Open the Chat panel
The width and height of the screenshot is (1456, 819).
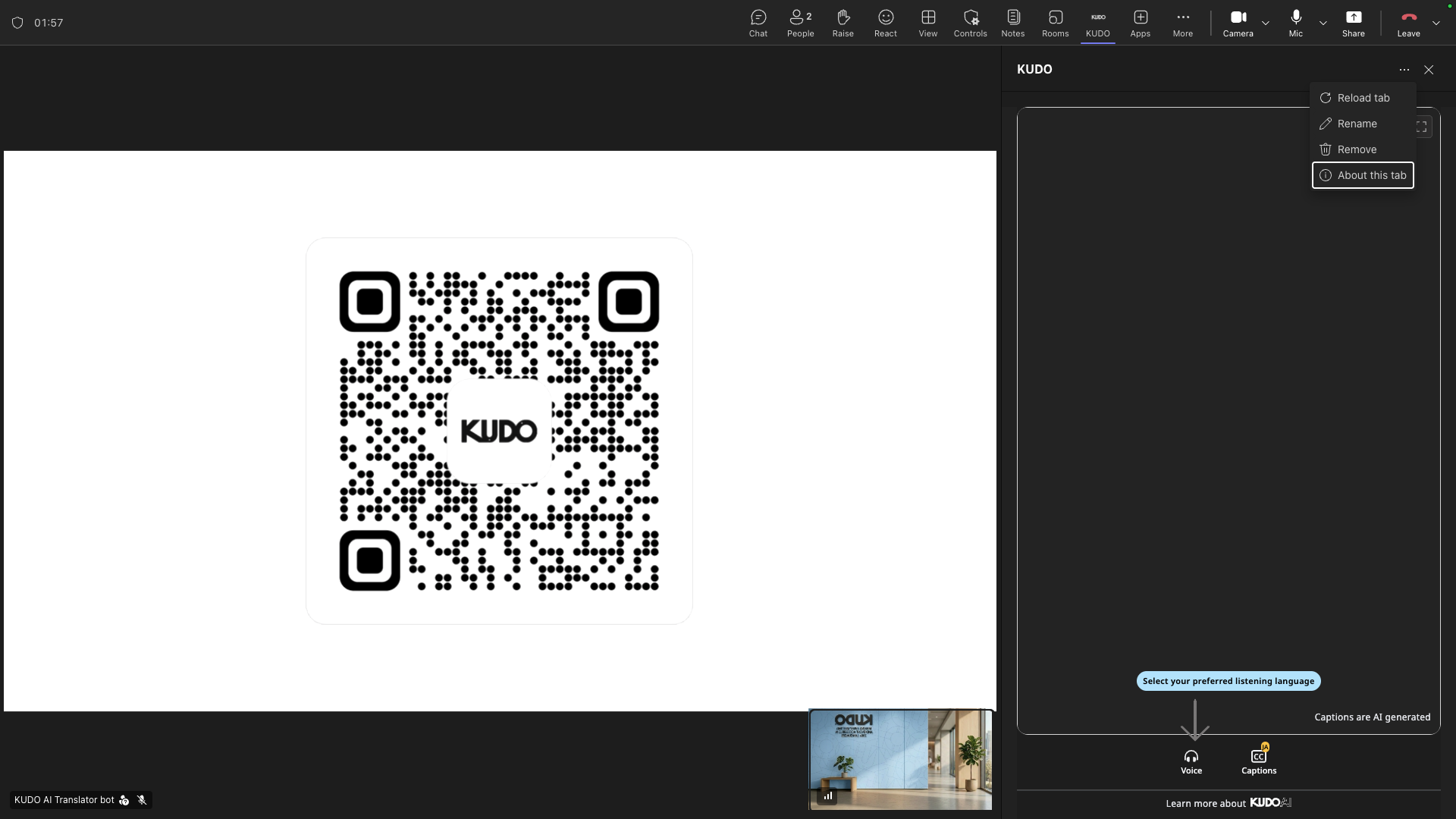758,23
